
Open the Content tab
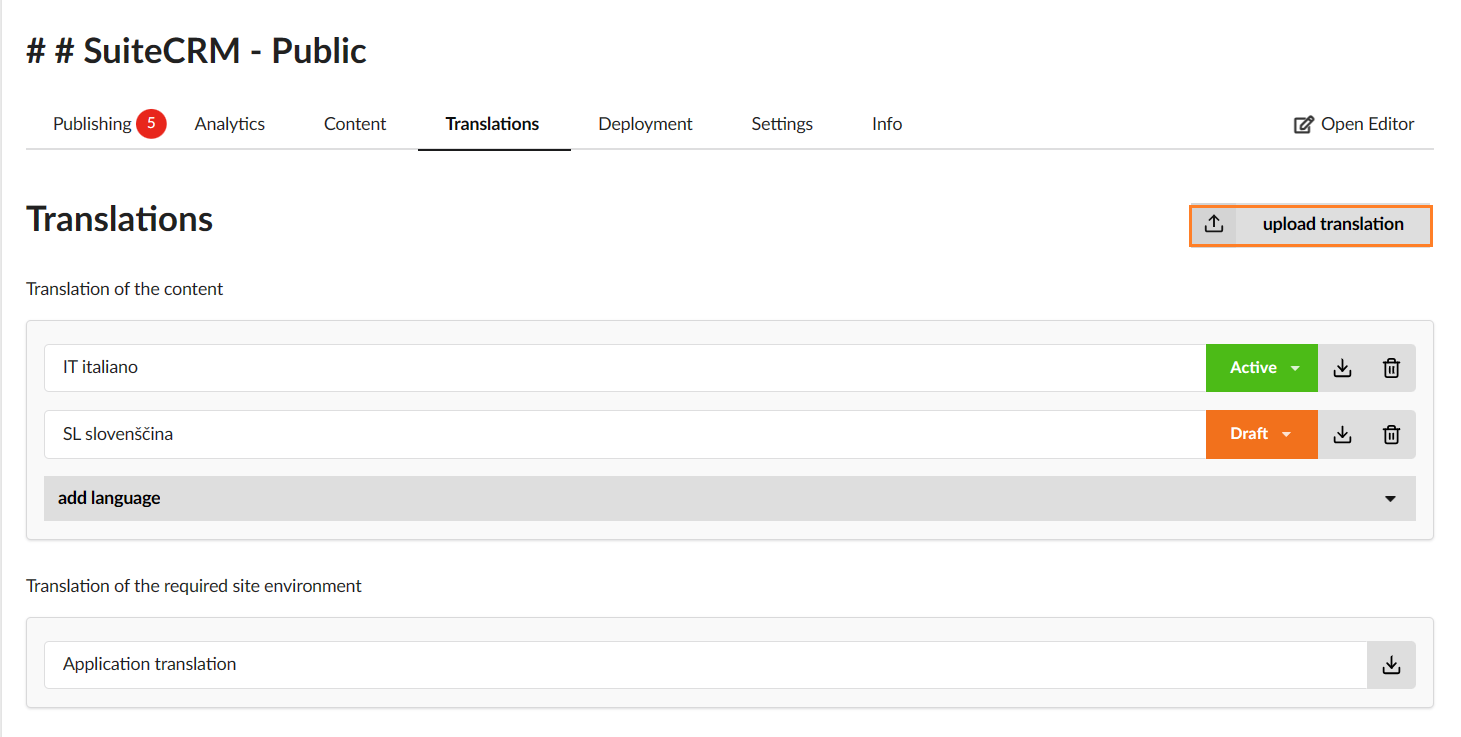point(355,124)
